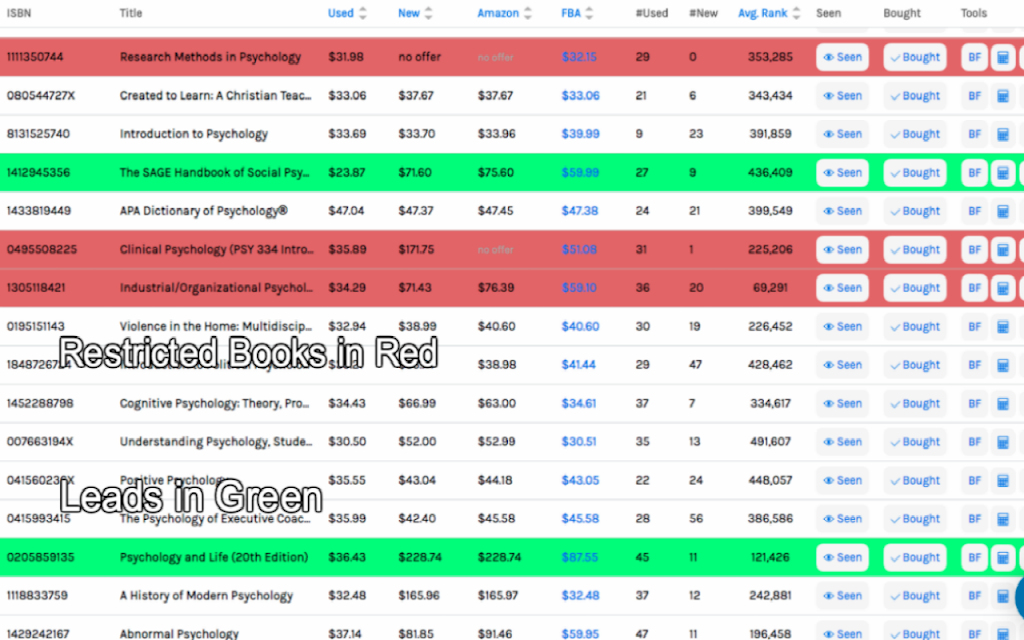Open calculator for Psychology and Life row
Screen dimensions: 1024x640
(x=1002, y=558)
